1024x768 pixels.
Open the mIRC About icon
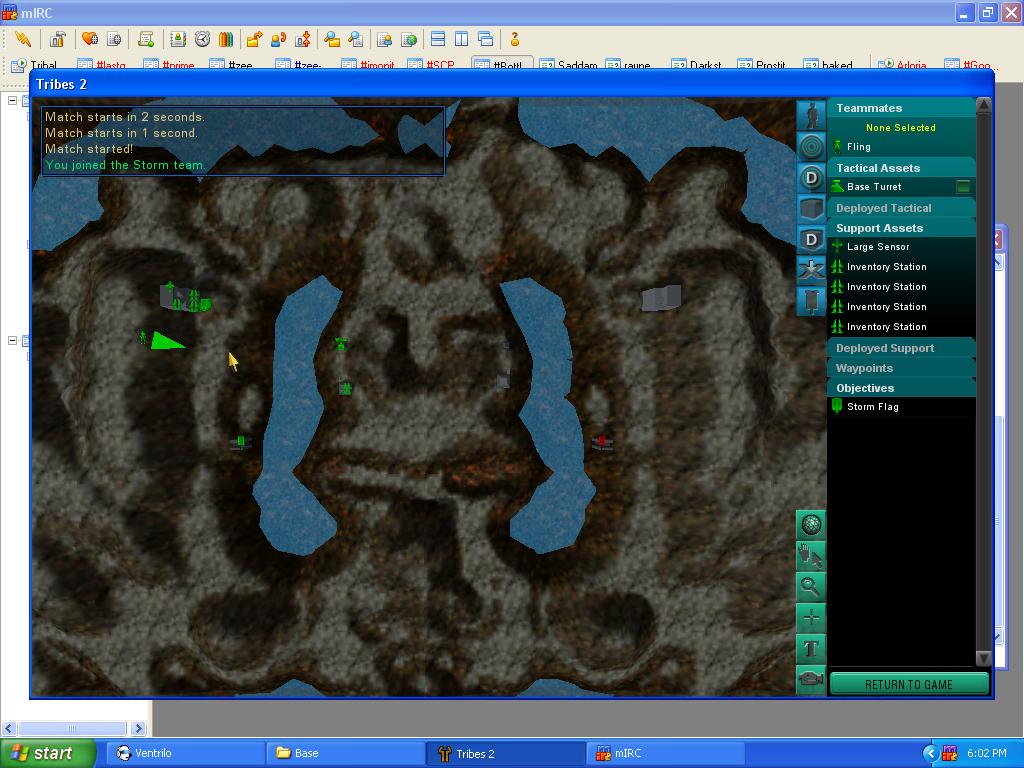pos(515,39)
